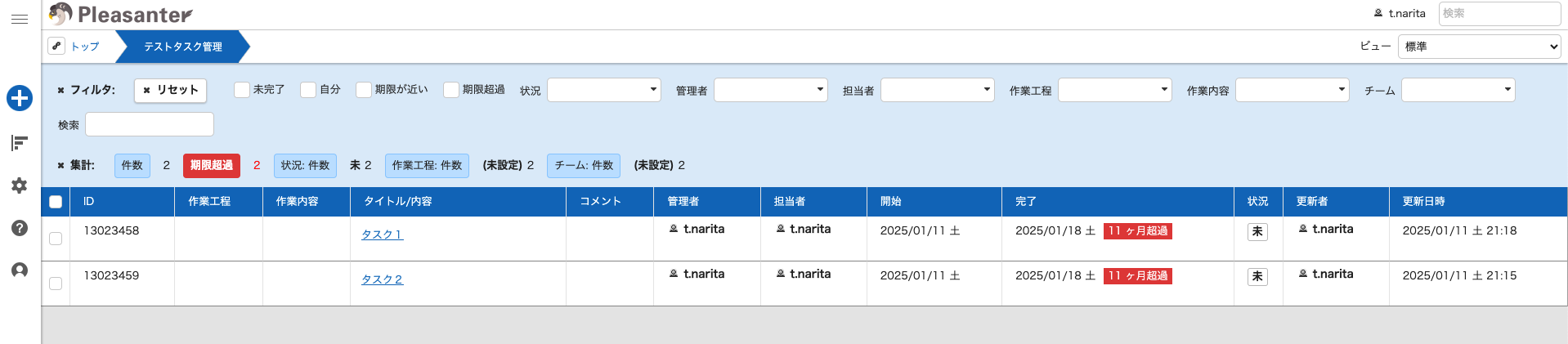Open the ビュー dropdown showing 標準
Screen dimensions: 1568x344
point(1480,47)
